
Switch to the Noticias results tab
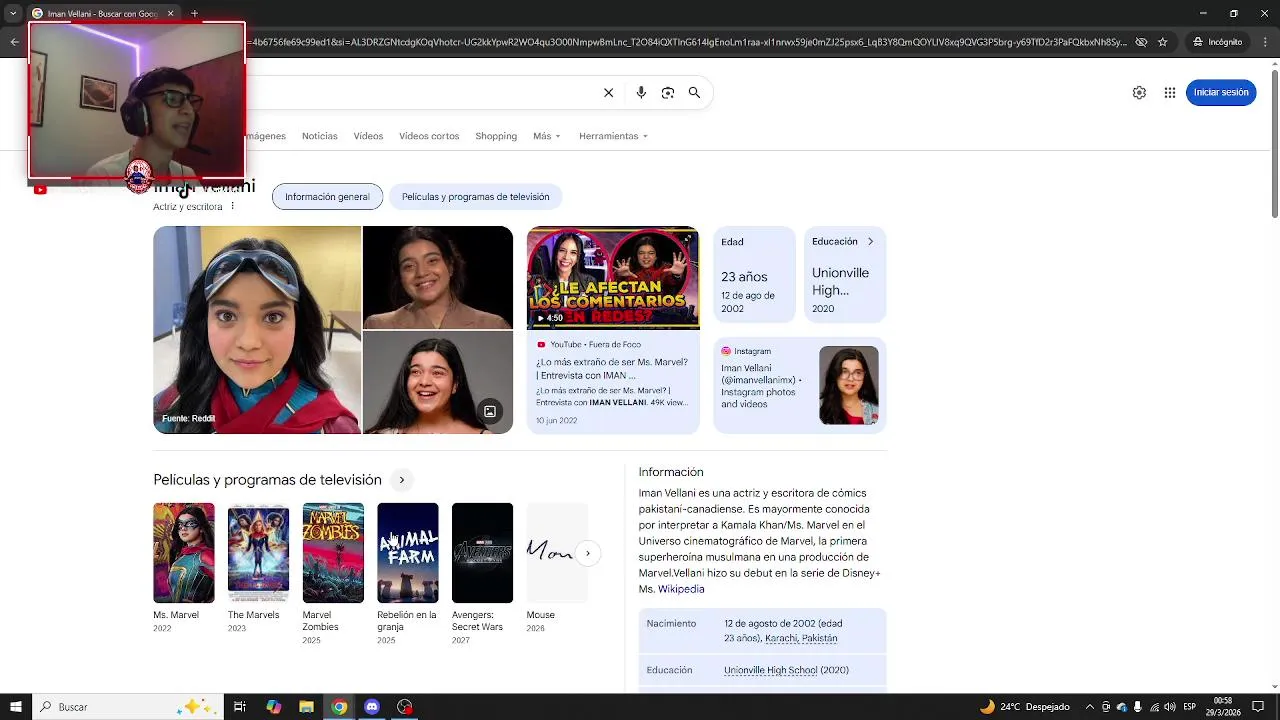(x=320, y=136)
